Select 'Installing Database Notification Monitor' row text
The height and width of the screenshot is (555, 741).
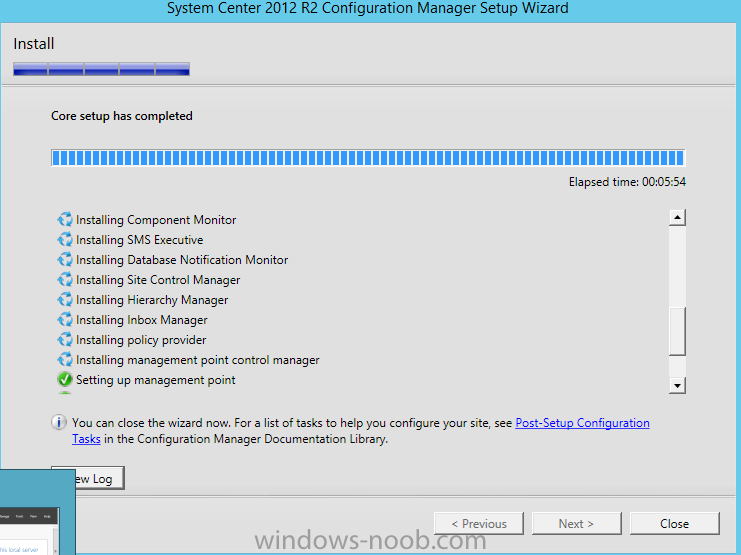pyautogui.click(x=182, y=260)
